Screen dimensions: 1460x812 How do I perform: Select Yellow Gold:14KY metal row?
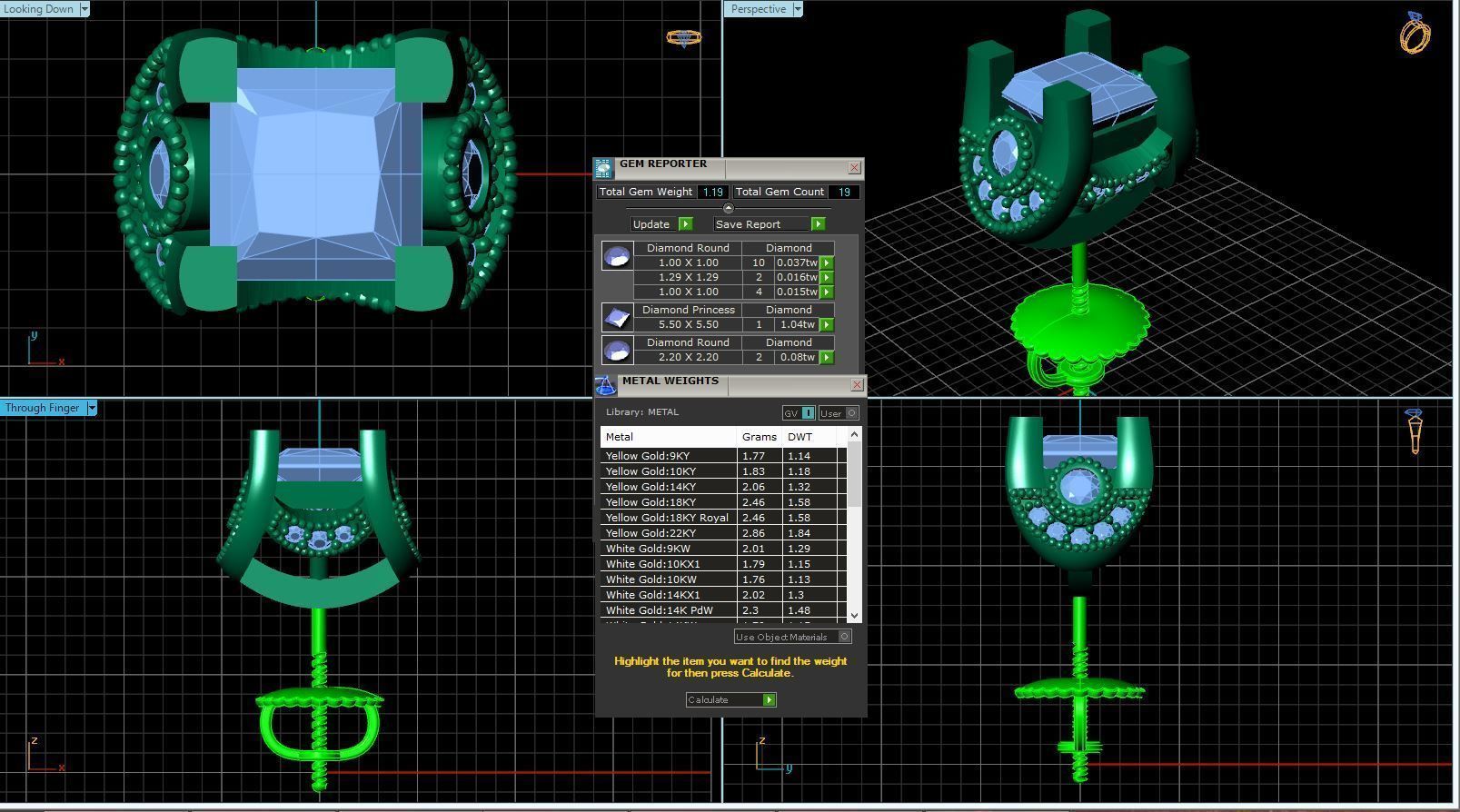point(723,487)
